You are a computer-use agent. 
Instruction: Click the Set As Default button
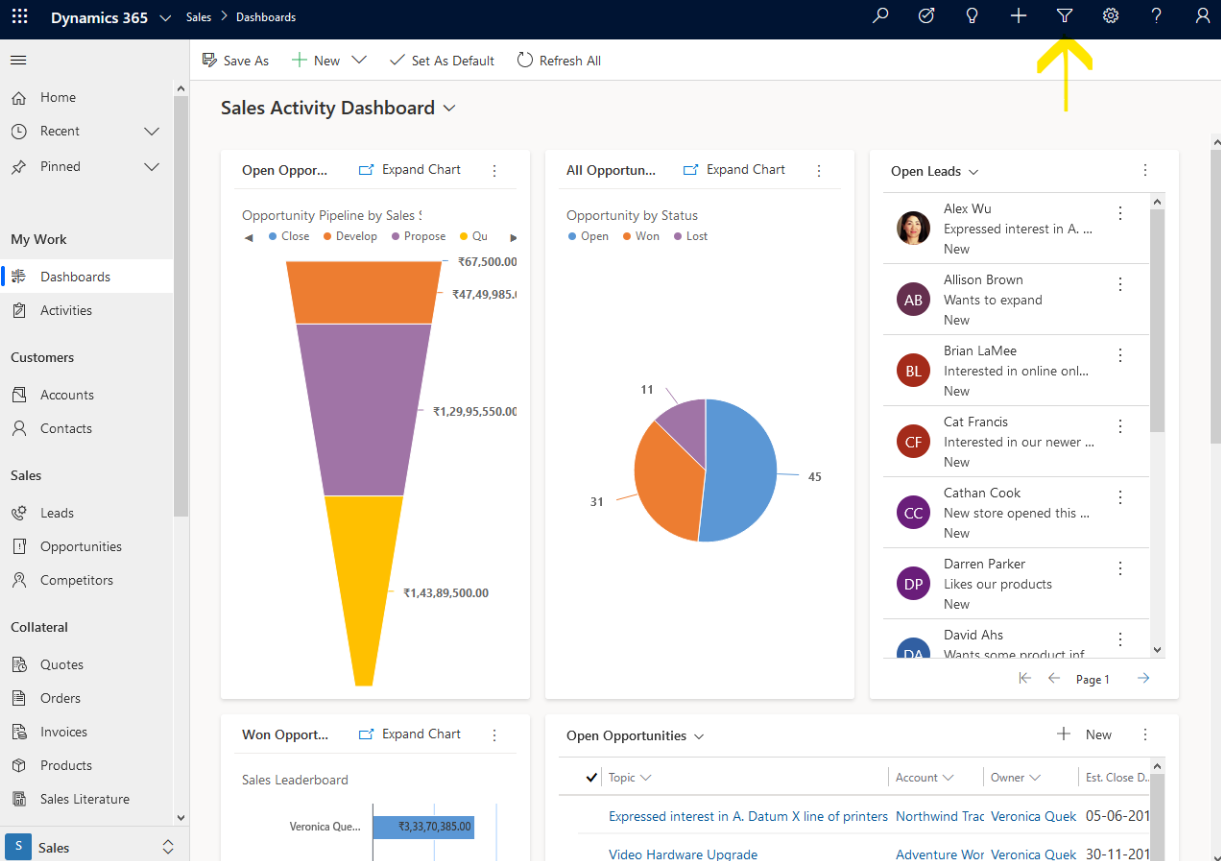click(x=442, y=60)
